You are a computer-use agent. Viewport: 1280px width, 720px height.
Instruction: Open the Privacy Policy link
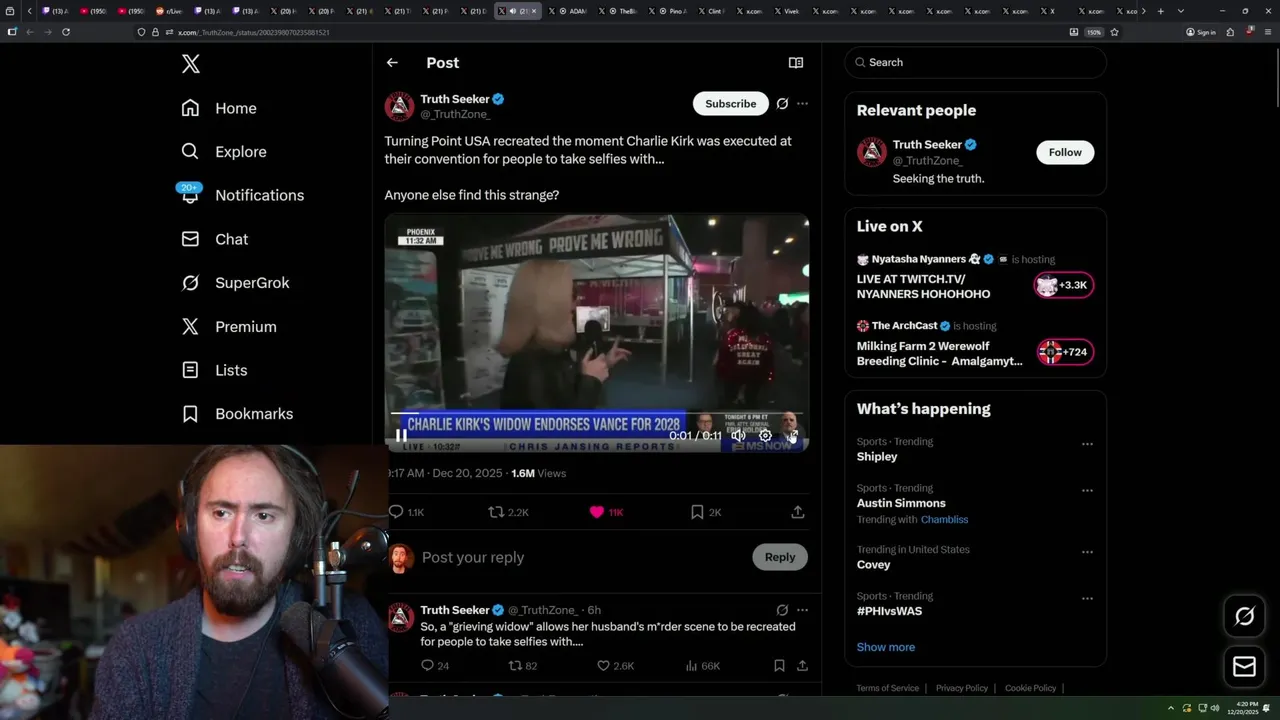click(x=961, y=688)
